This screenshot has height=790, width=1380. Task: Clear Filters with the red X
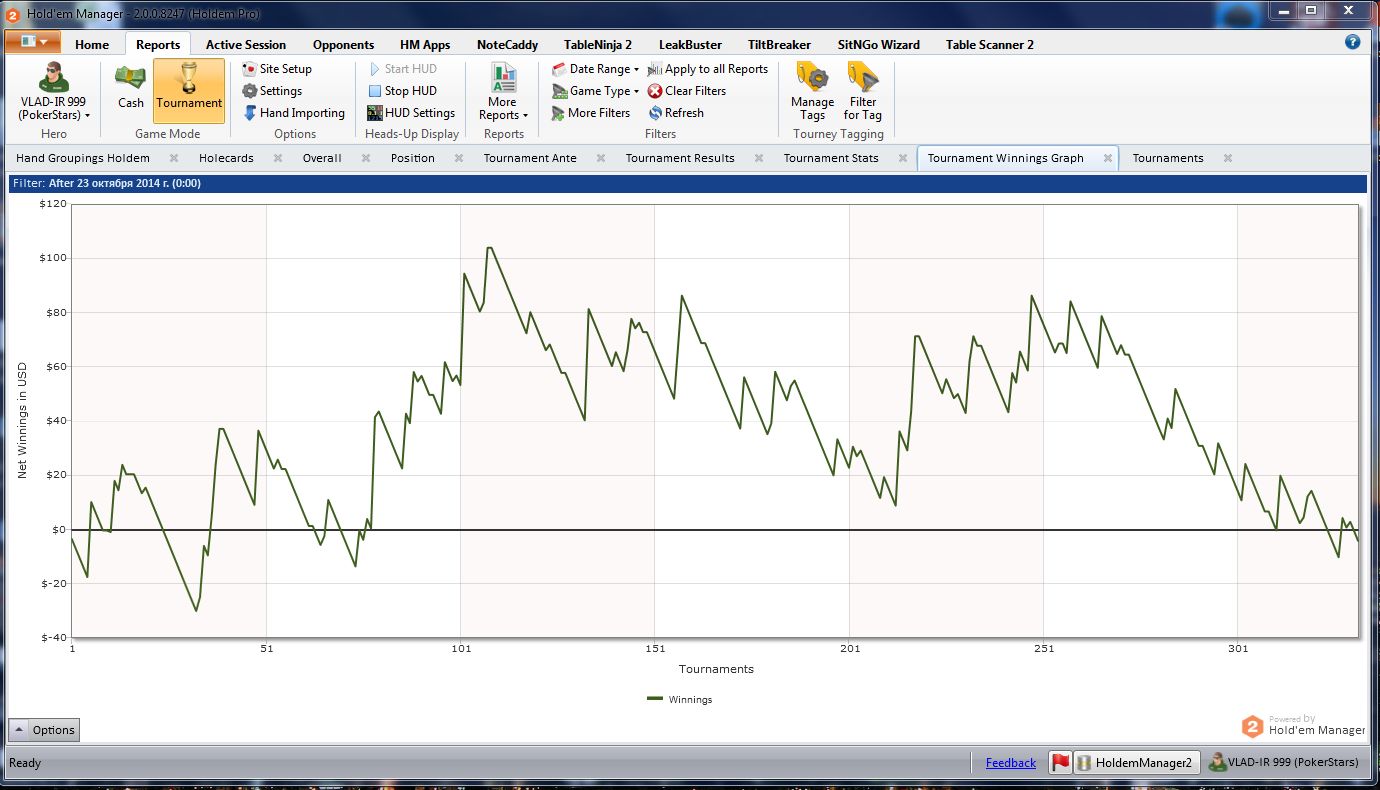[x=687, y=91]
